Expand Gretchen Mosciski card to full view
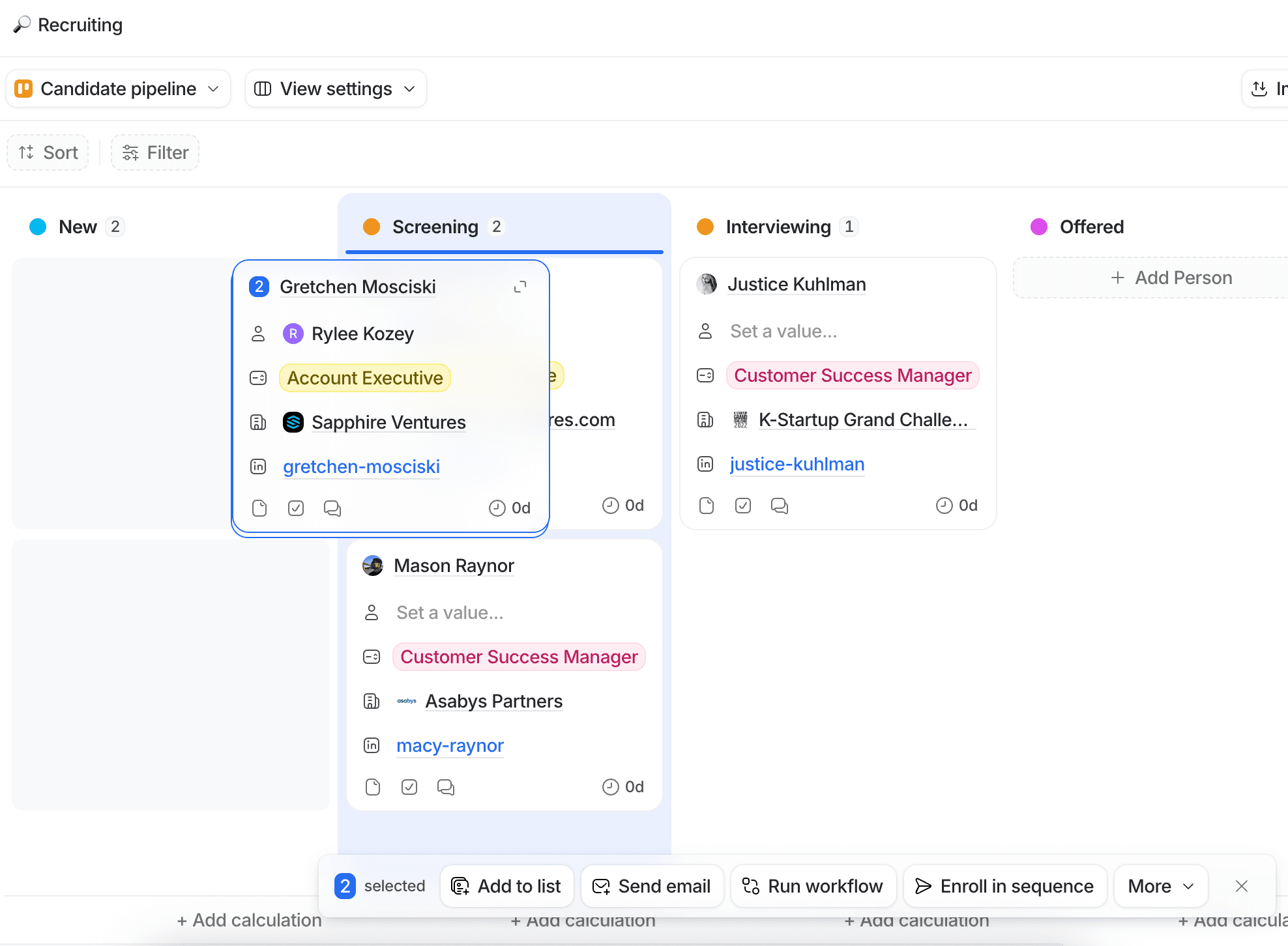Viewport: 1288px width, 946px height. [520, 287]
